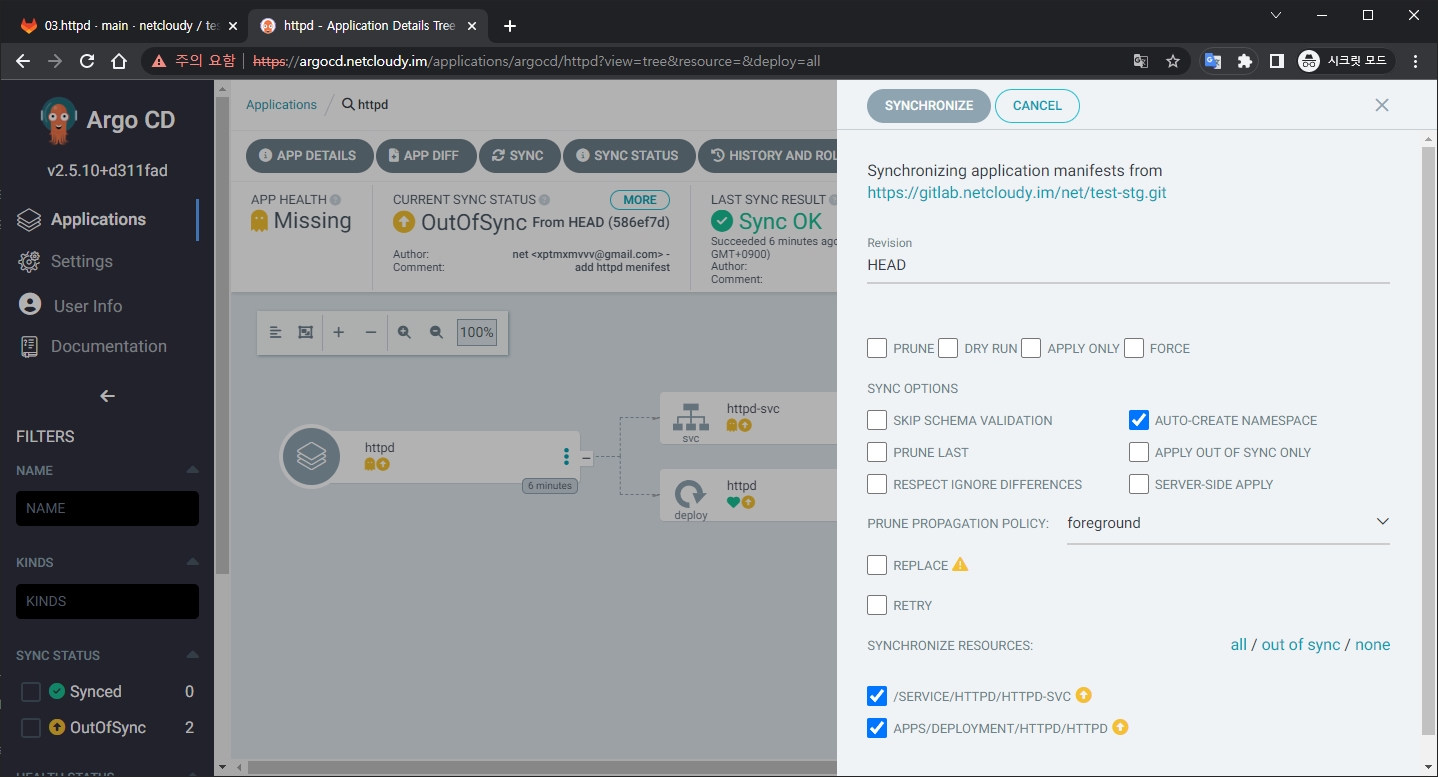Enable the PRUNE checkbox
The height and width of the screenshot is (777, 1438).
(877, 348)
